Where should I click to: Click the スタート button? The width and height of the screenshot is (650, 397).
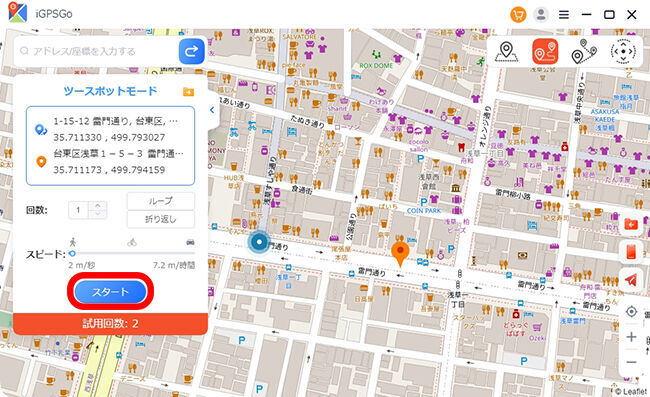click(110, 292)
